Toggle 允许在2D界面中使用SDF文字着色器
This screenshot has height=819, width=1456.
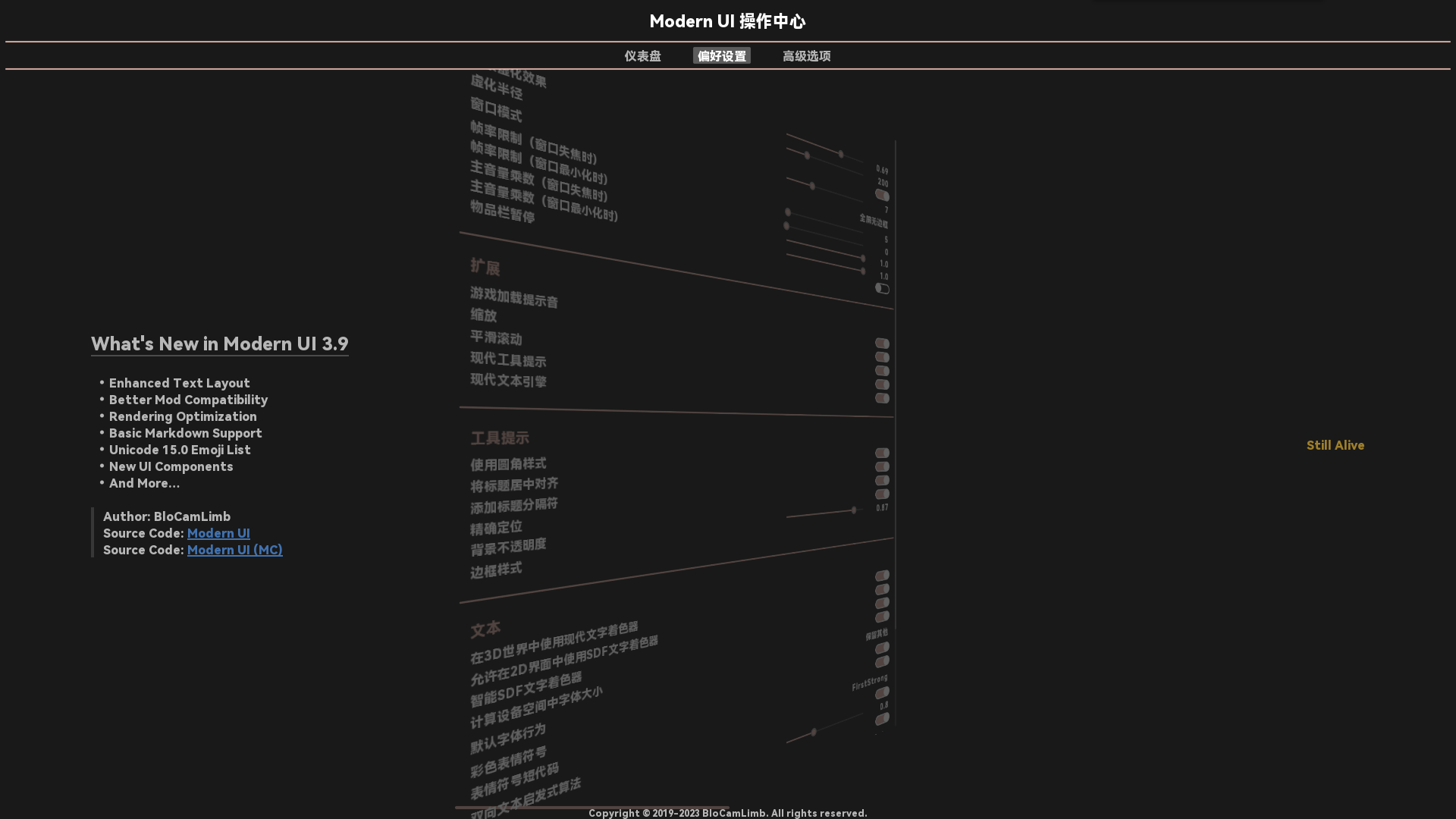pyautogui.click(x=882, y=661)
